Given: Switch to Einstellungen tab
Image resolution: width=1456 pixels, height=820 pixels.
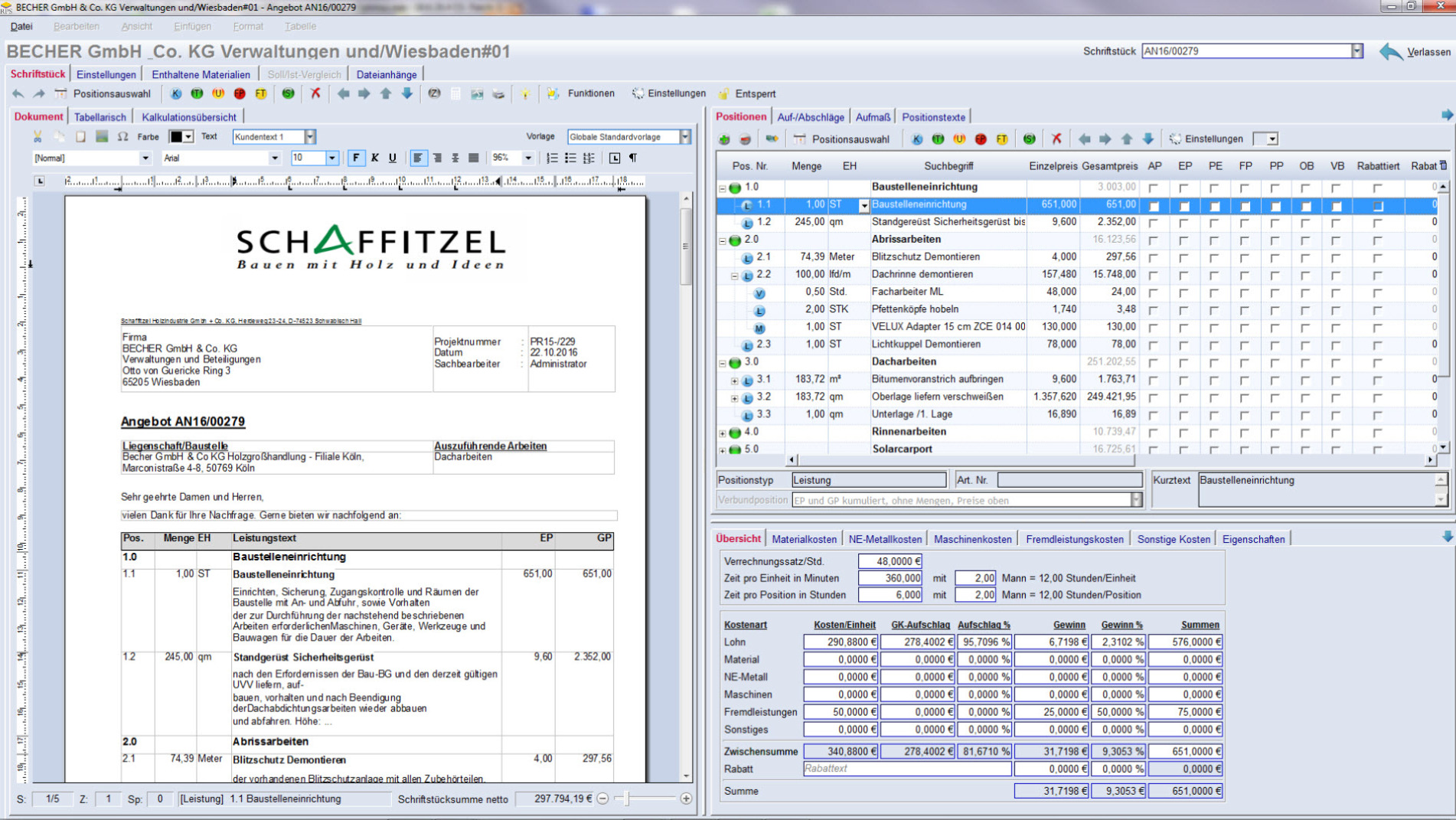Looking at the screenshot, I should (x=106, y=74).
